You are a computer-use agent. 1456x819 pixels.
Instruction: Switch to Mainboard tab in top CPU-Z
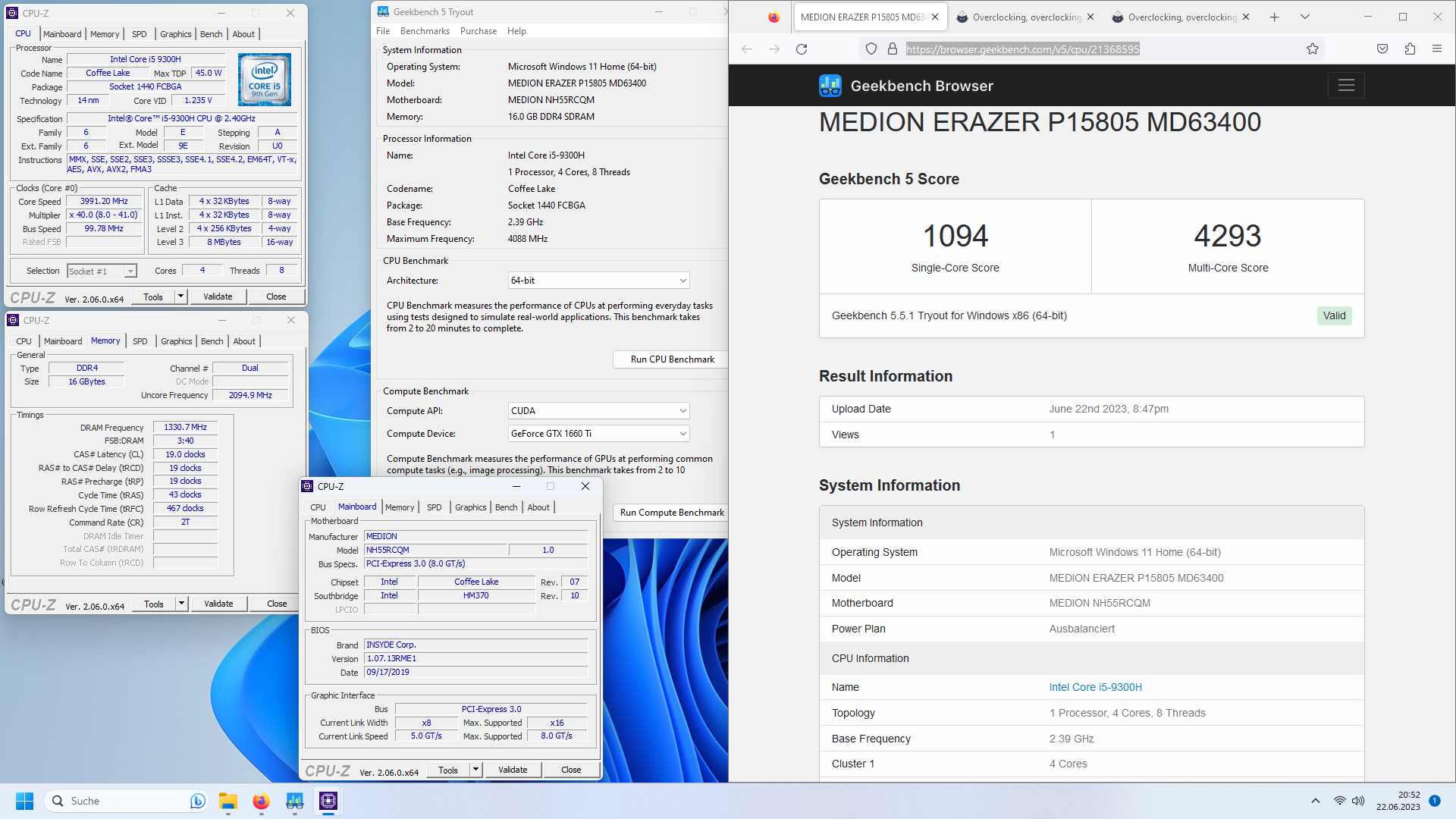[62, 34]
